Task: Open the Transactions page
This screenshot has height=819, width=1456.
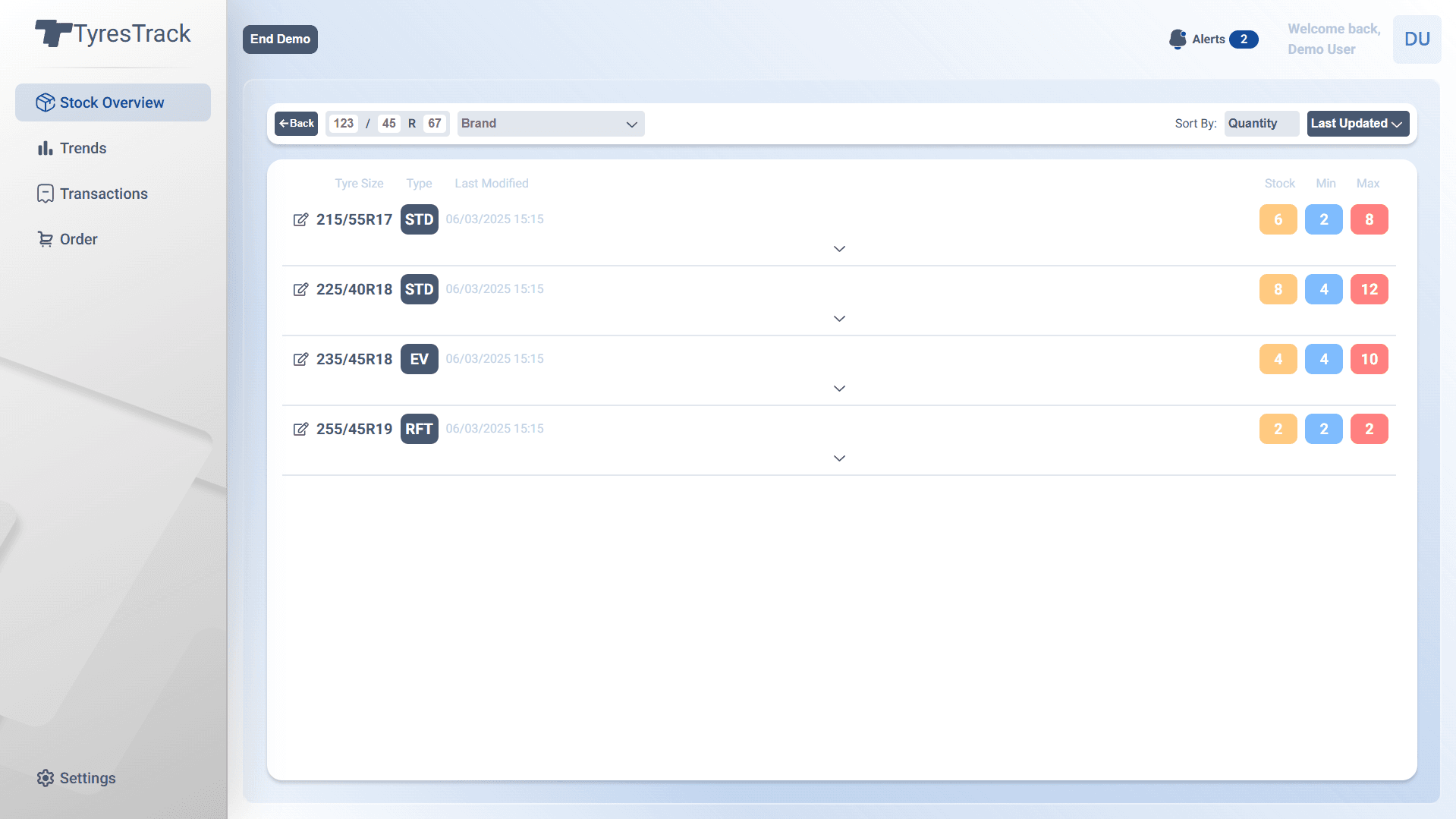Action: click(x=103, y=194)
